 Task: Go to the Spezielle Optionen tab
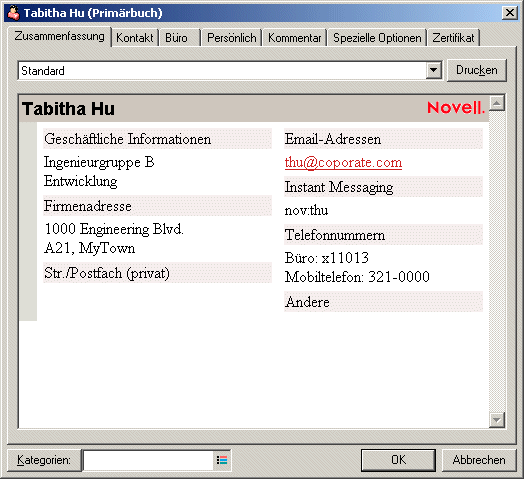377,38
